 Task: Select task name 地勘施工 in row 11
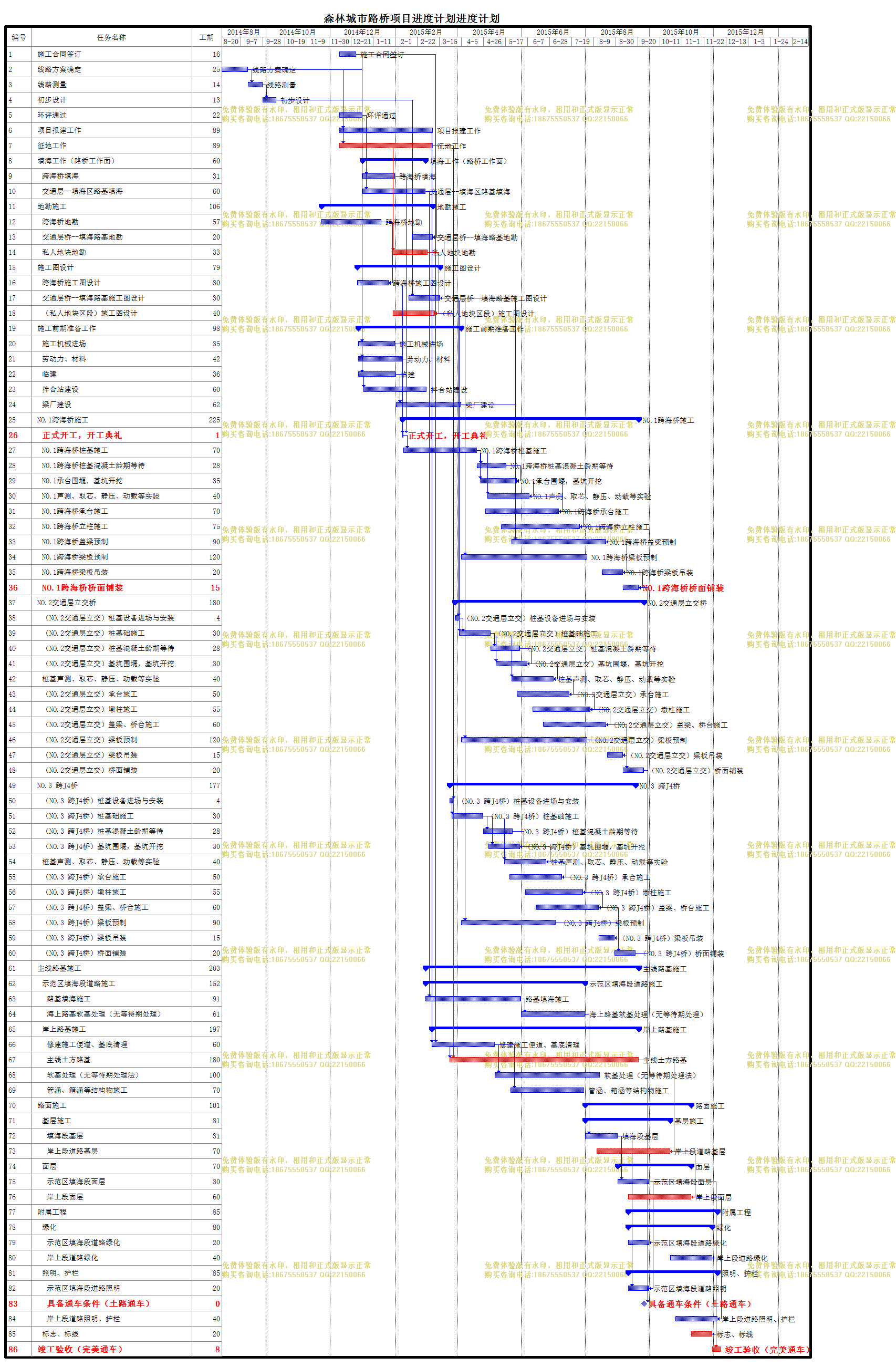pyautogui.click(x=51, y=206)
